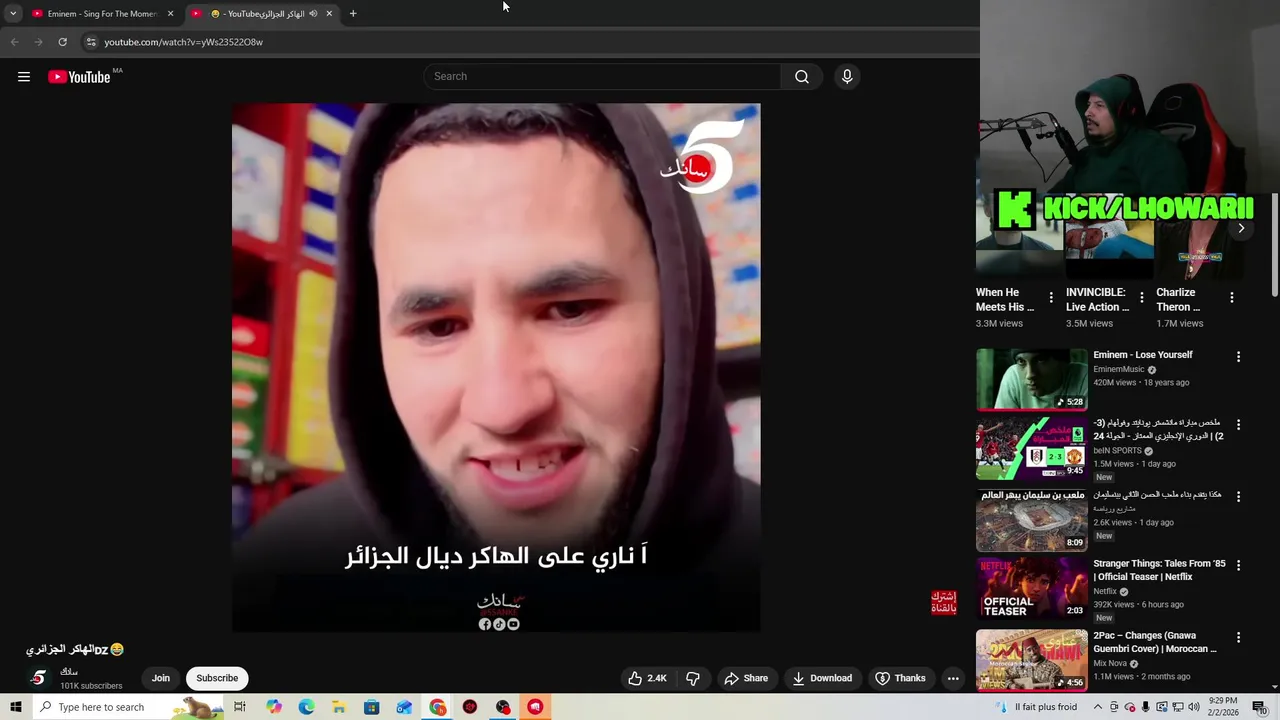Image resolution: width=1280 pixels, height=720 pixels.
Task: Download this video
Action: pyautogui.click(x=822, y=678)
